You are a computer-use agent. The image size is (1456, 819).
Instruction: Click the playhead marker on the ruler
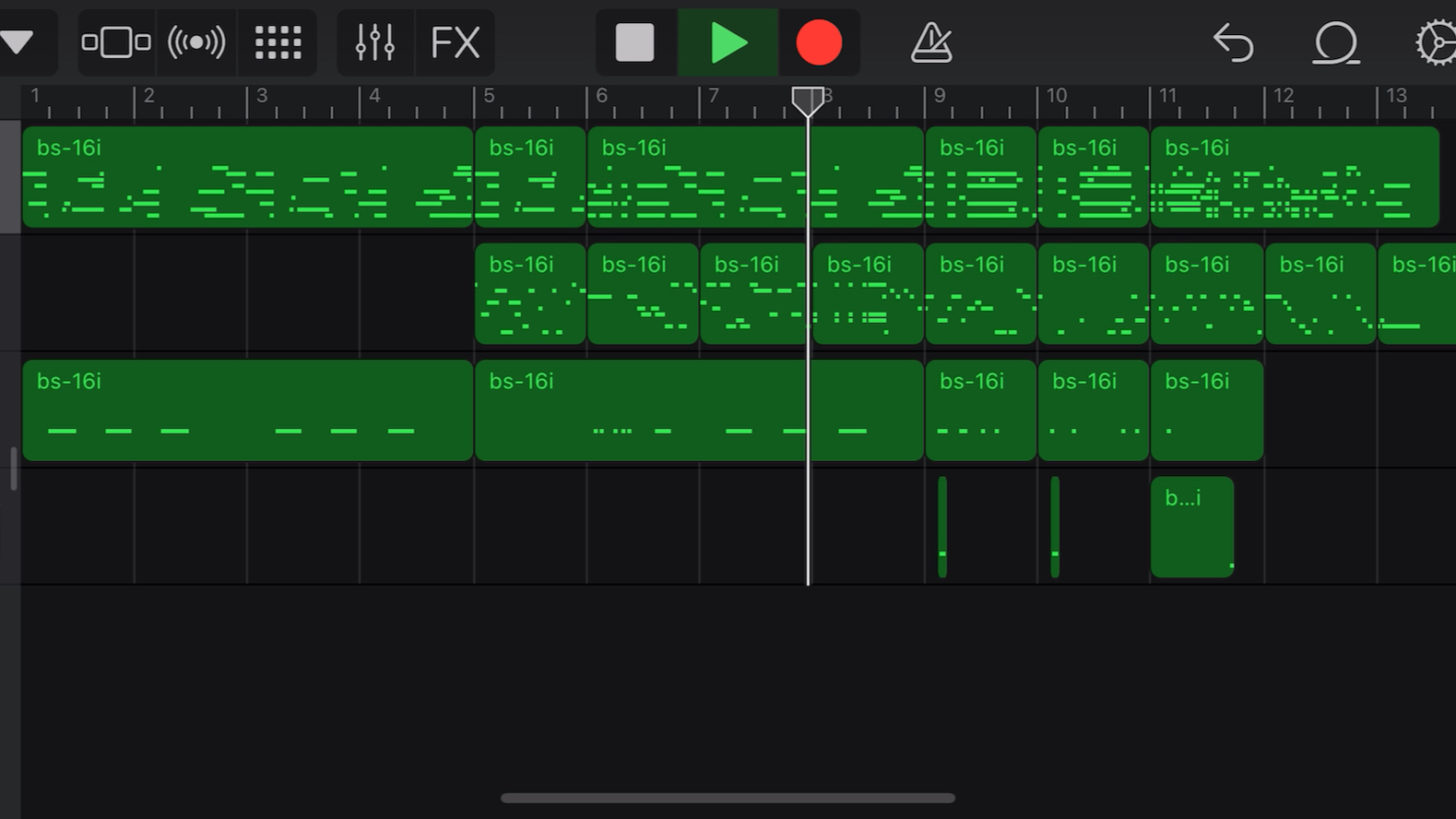pos(808,101)
